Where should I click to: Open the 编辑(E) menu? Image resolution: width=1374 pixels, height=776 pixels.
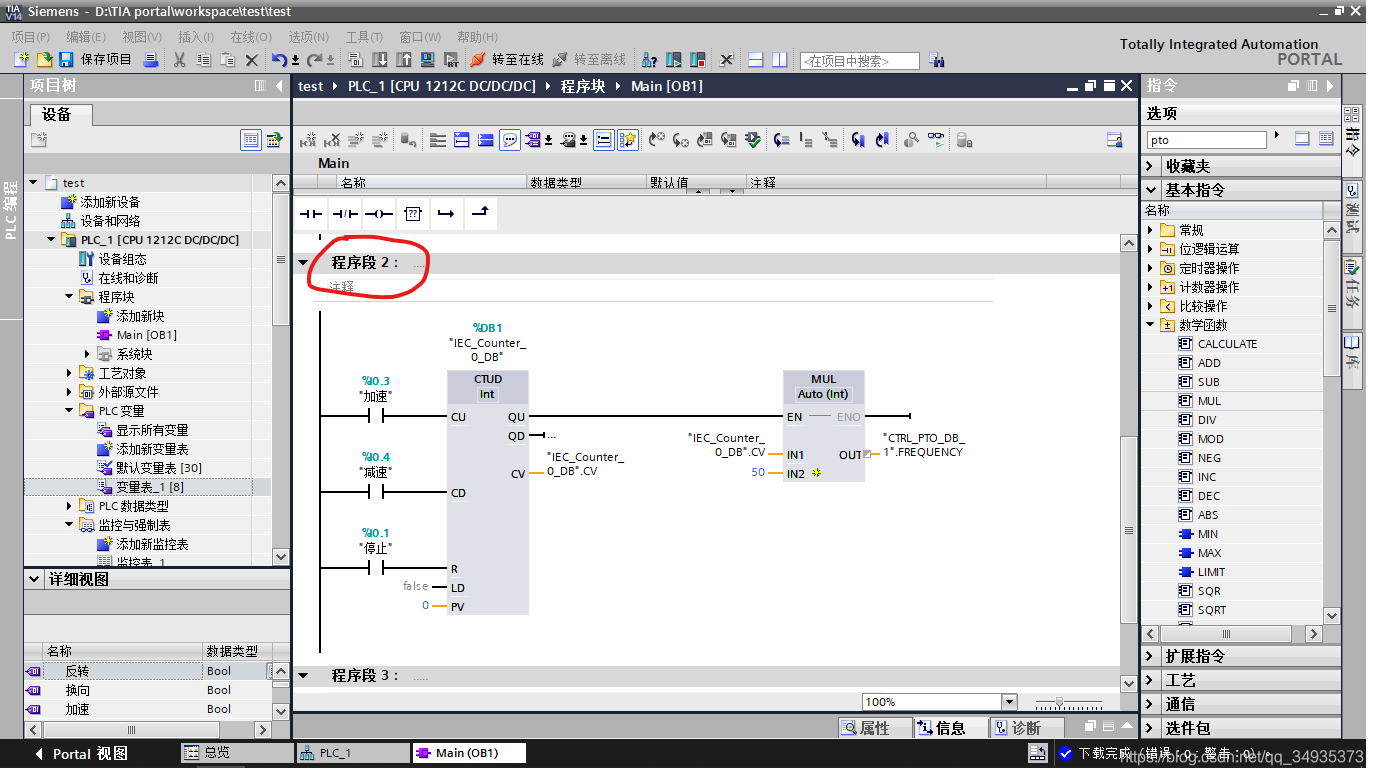click(86, 36)
